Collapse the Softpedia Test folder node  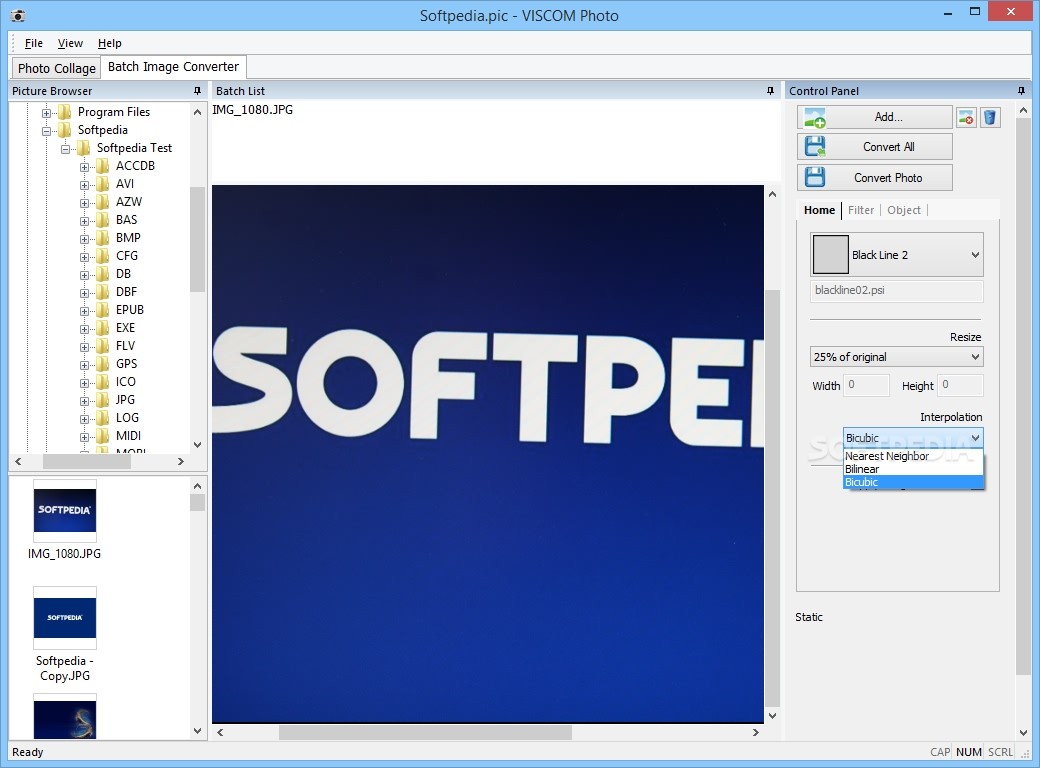click(x=66, y=148)
